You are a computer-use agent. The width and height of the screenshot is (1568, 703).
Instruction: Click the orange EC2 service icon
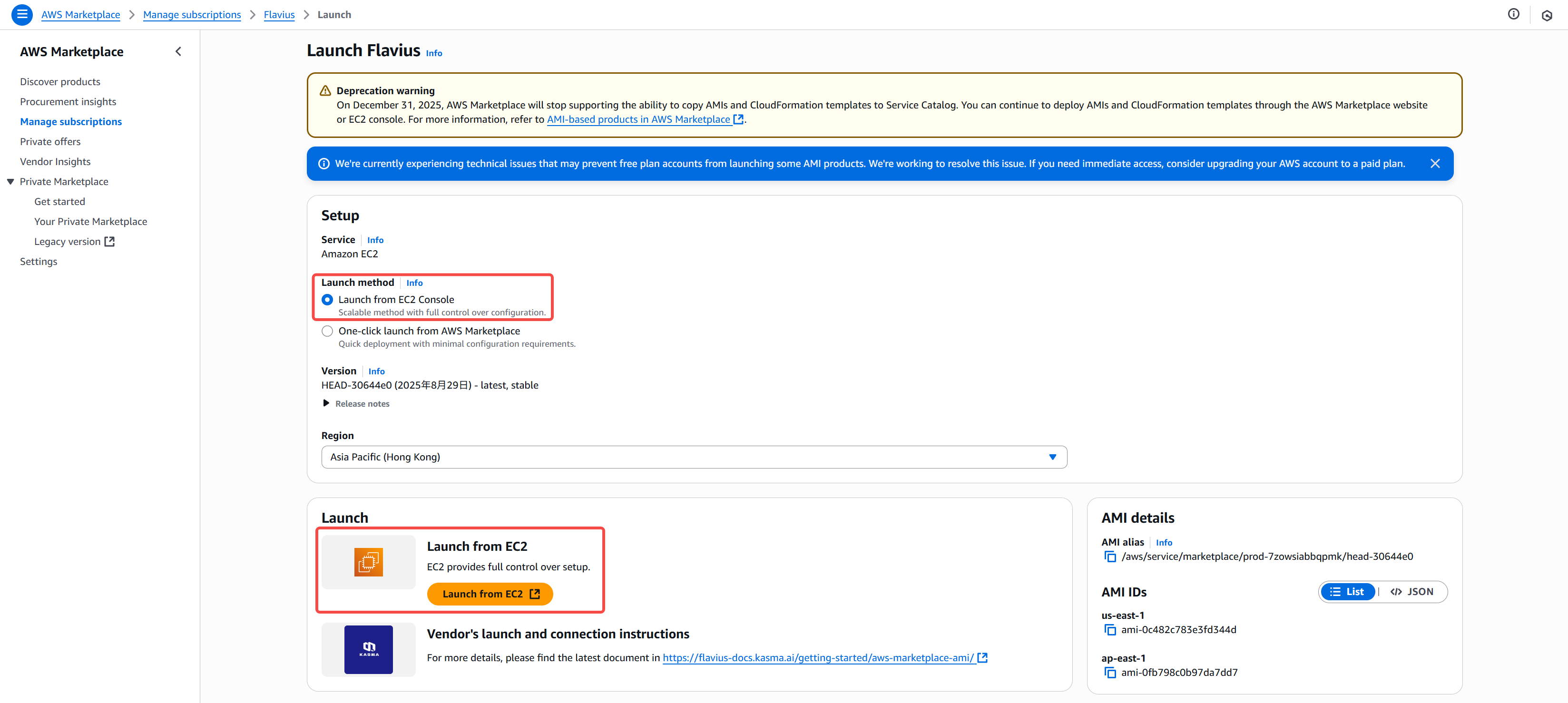coord(368,562)
